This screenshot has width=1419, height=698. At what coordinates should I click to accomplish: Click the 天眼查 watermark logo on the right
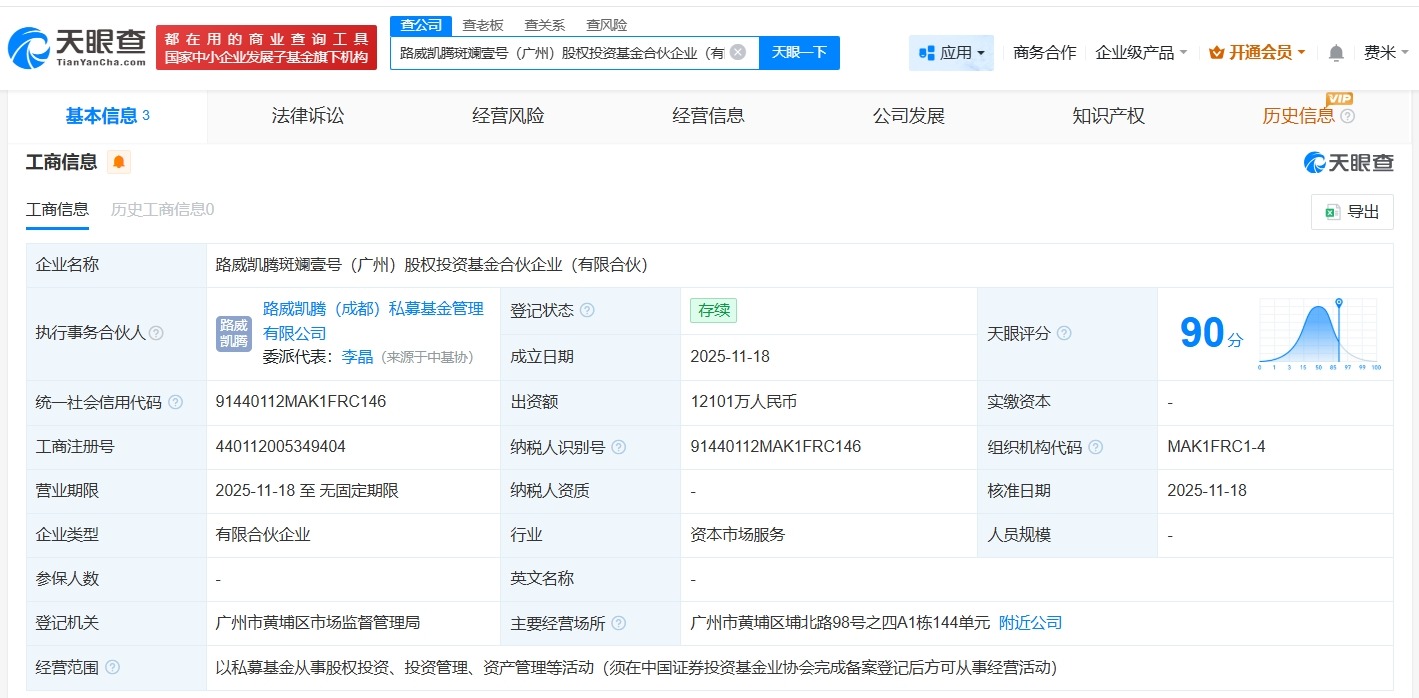pos(1348,162)
